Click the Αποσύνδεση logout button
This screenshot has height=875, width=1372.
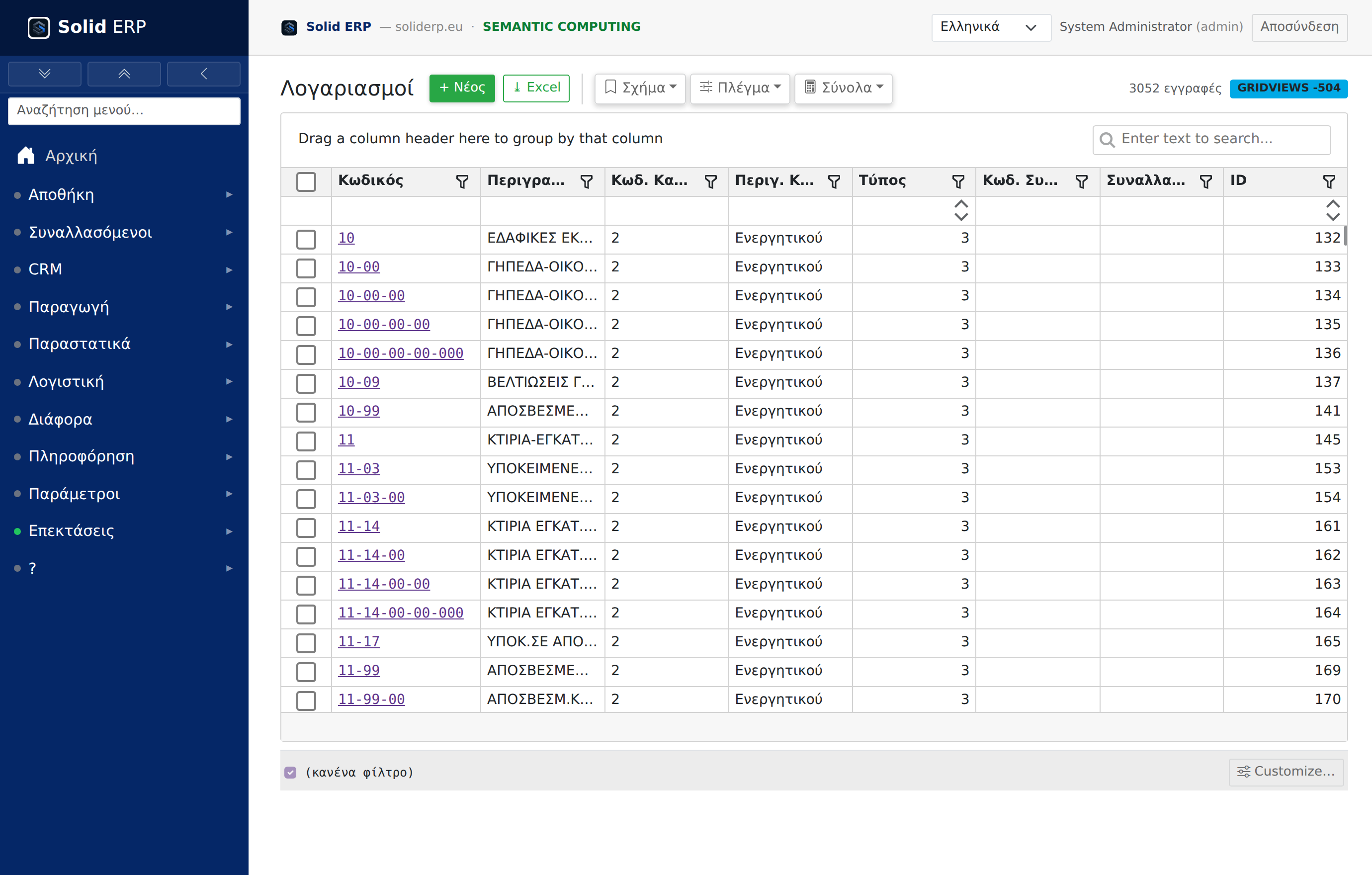click(x=1299, y=27)
